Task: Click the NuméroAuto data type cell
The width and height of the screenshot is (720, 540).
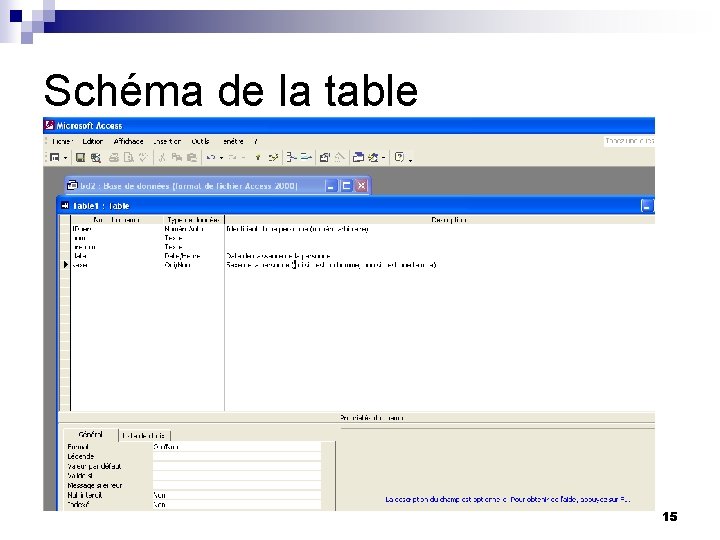Action: 193,229
